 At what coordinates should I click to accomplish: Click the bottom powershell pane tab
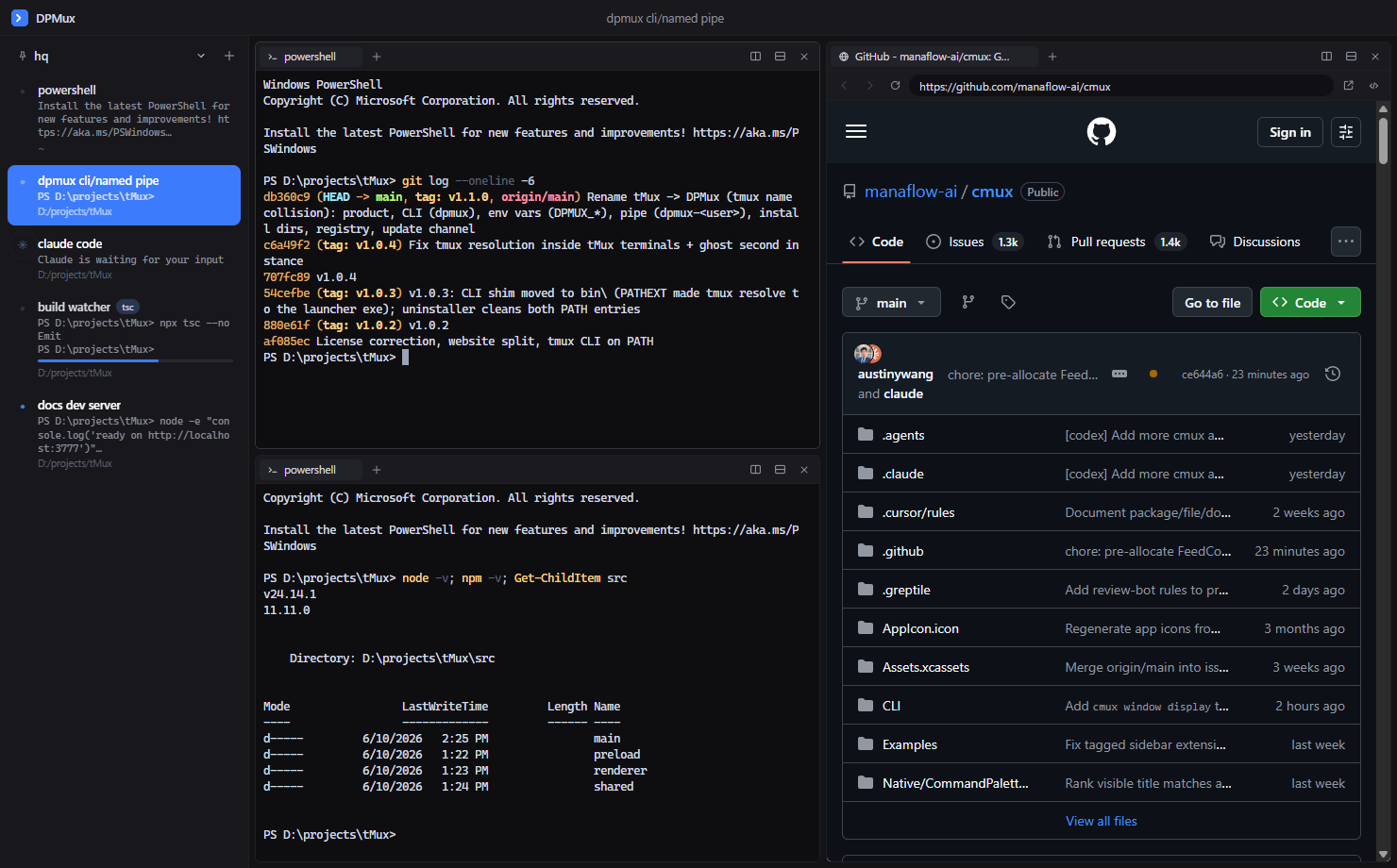[x=310, y=470]
